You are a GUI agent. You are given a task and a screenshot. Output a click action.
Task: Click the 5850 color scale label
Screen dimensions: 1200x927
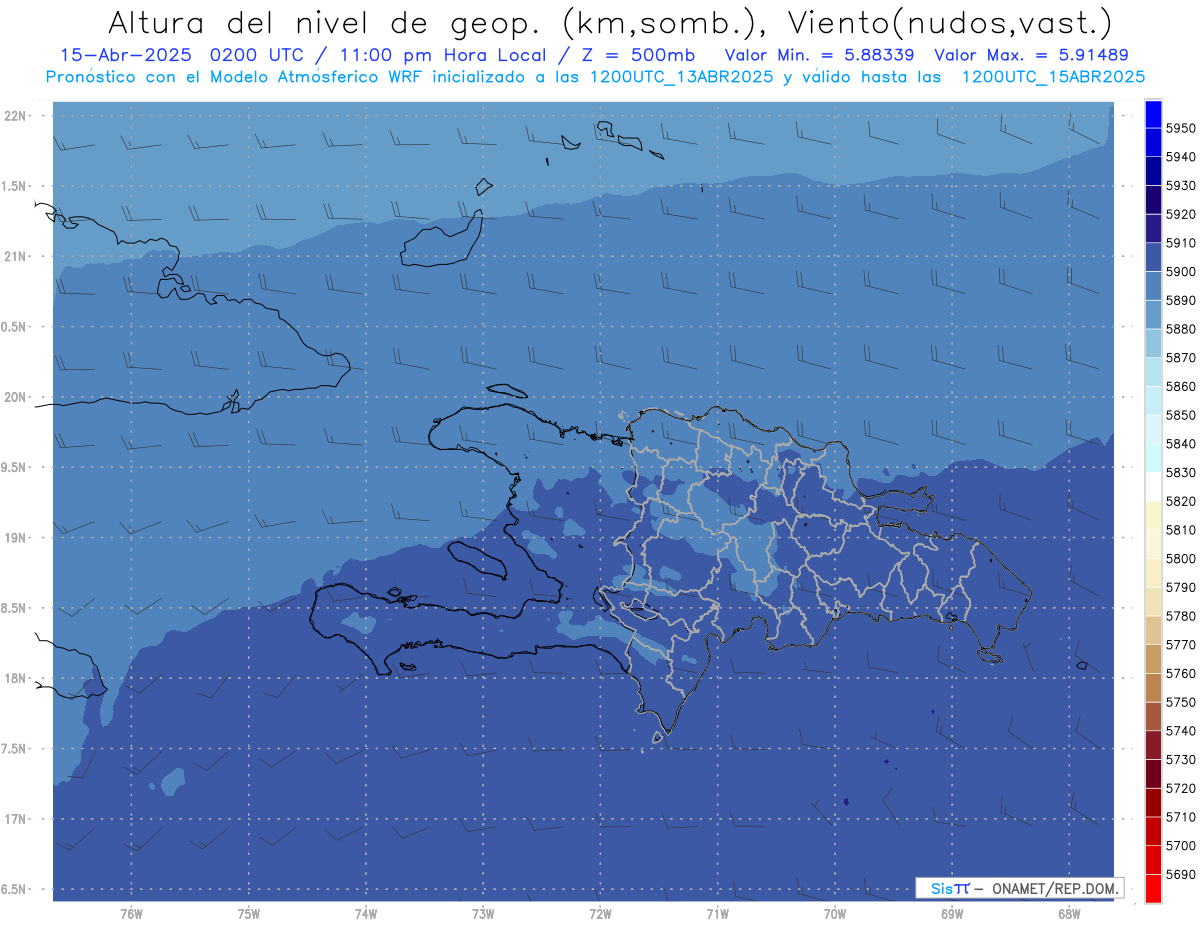point(1181,415)
